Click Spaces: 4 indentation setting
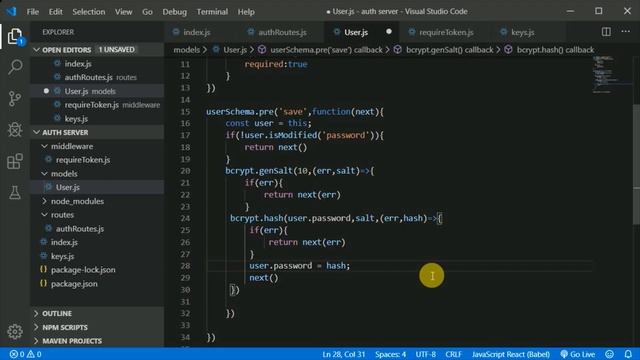Screen dimensions: 640x360 [x=391, y=354]
